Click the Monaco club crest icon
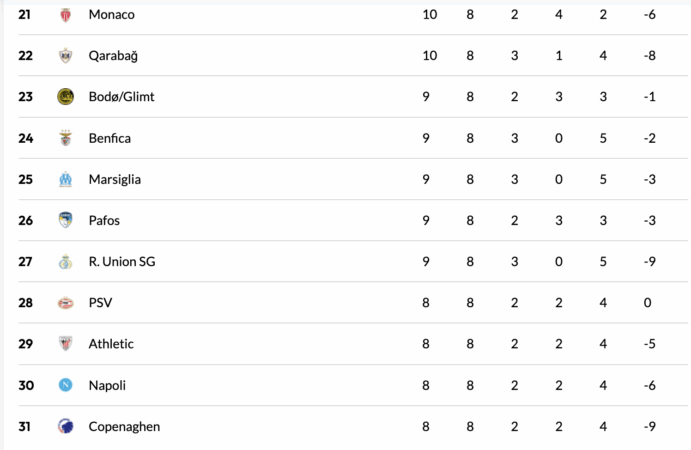This screenshot has height=450, width=691. click(x=66, y=15)
